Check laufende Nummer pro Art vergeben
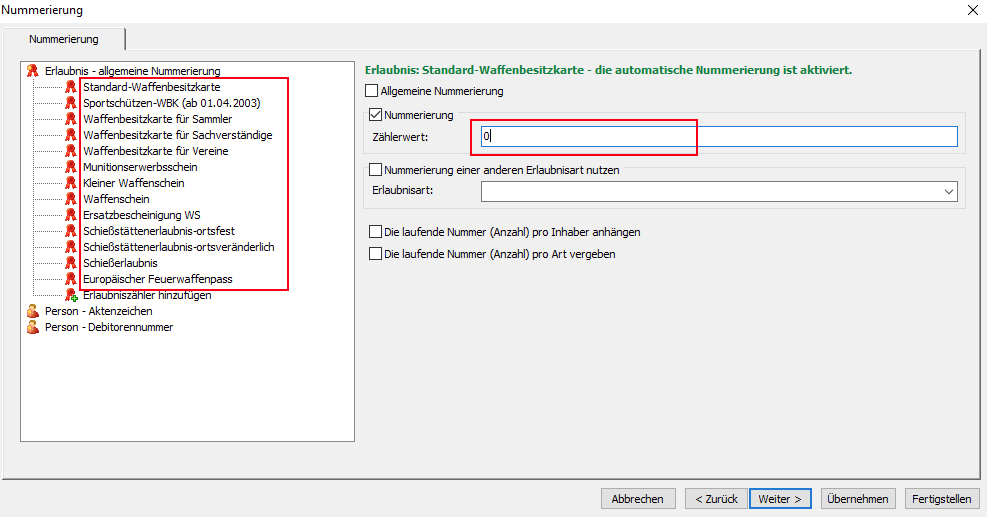987x517 pixels. pos(376,254)
